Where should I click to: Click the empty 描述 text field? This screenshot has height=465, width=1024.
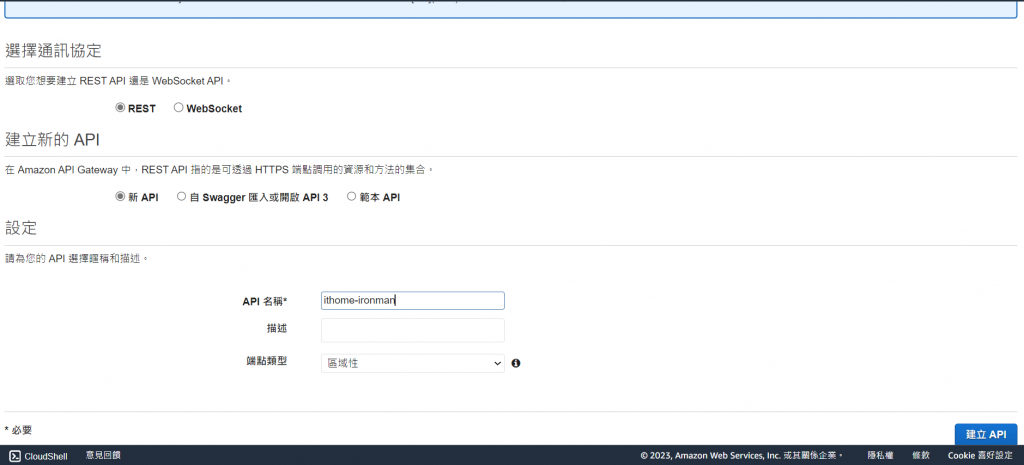[413, 330]
